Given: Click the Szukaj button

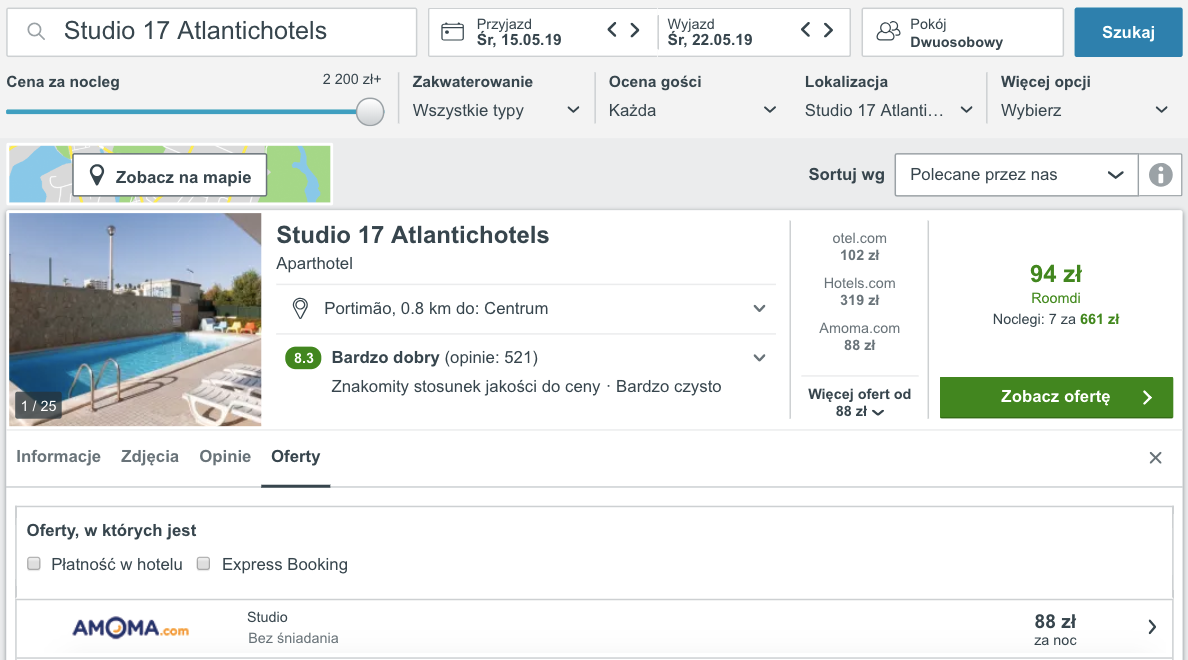Looking at the screenshot, I should coord(1128,32).
